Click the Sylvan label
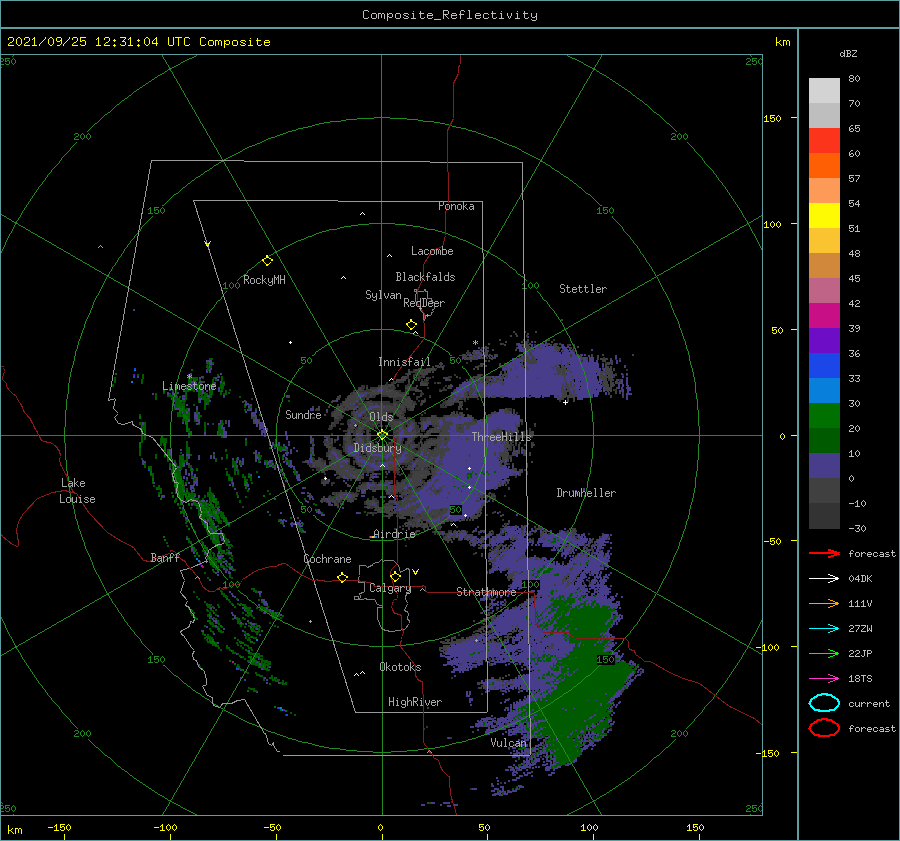900x841 pixels. click(x=383, y=295)
